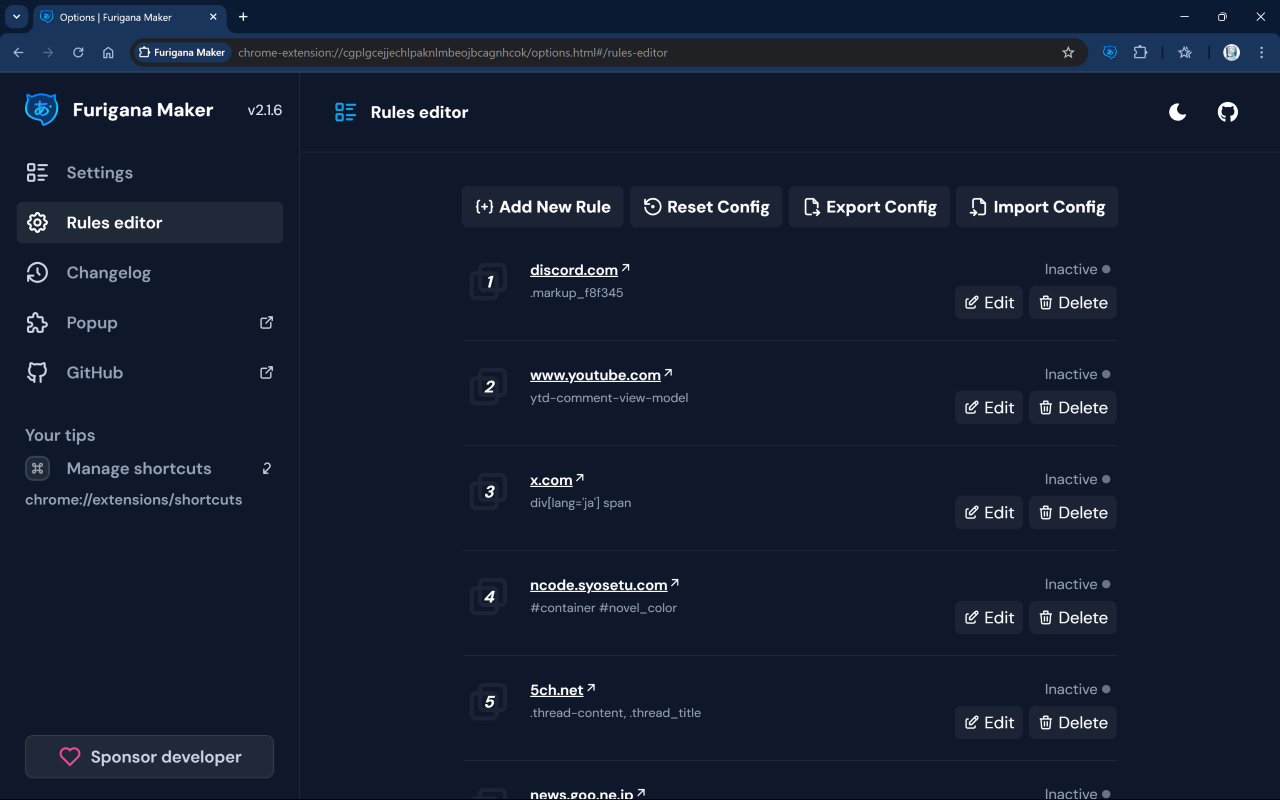Click drag handle number 4 icon

489,597
